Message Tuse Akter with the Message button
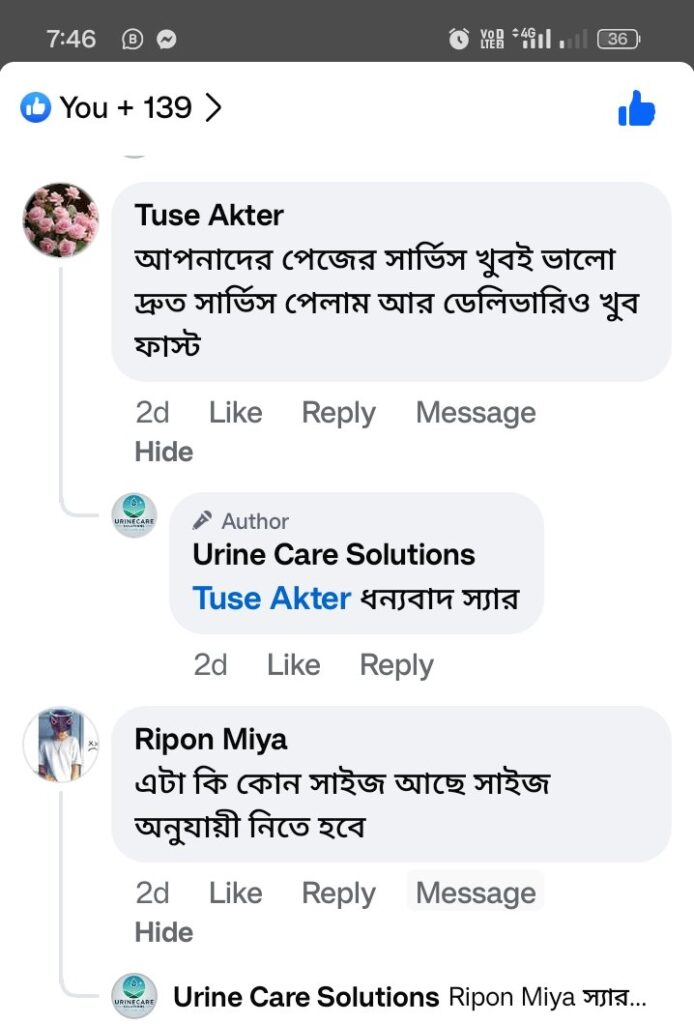Screen dimensions: 694x1024 (x=475, y=412)
